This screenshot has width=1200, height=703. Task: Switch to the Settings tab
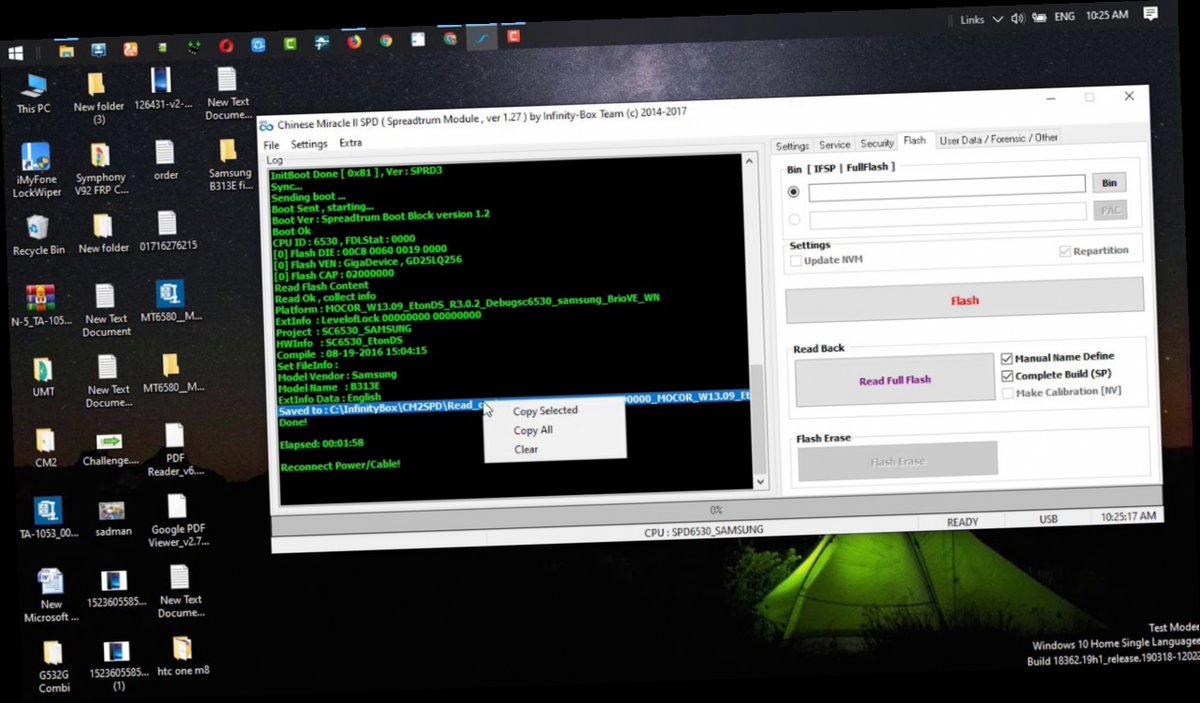coord(792,146)
